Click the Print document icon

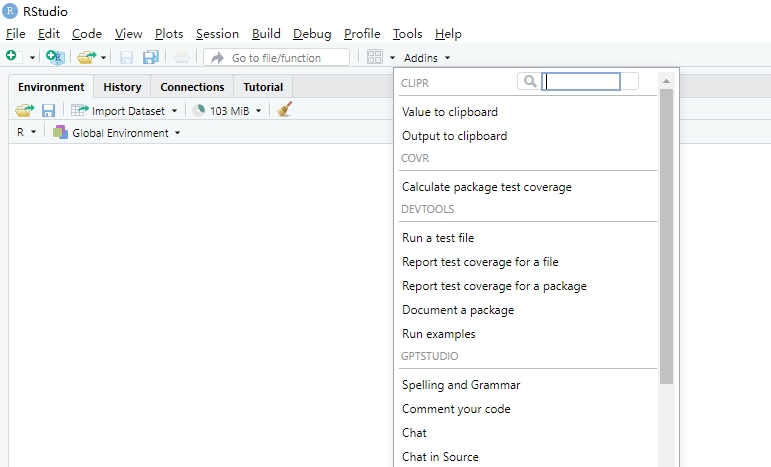pyautogui.click(x=181, y=58)
